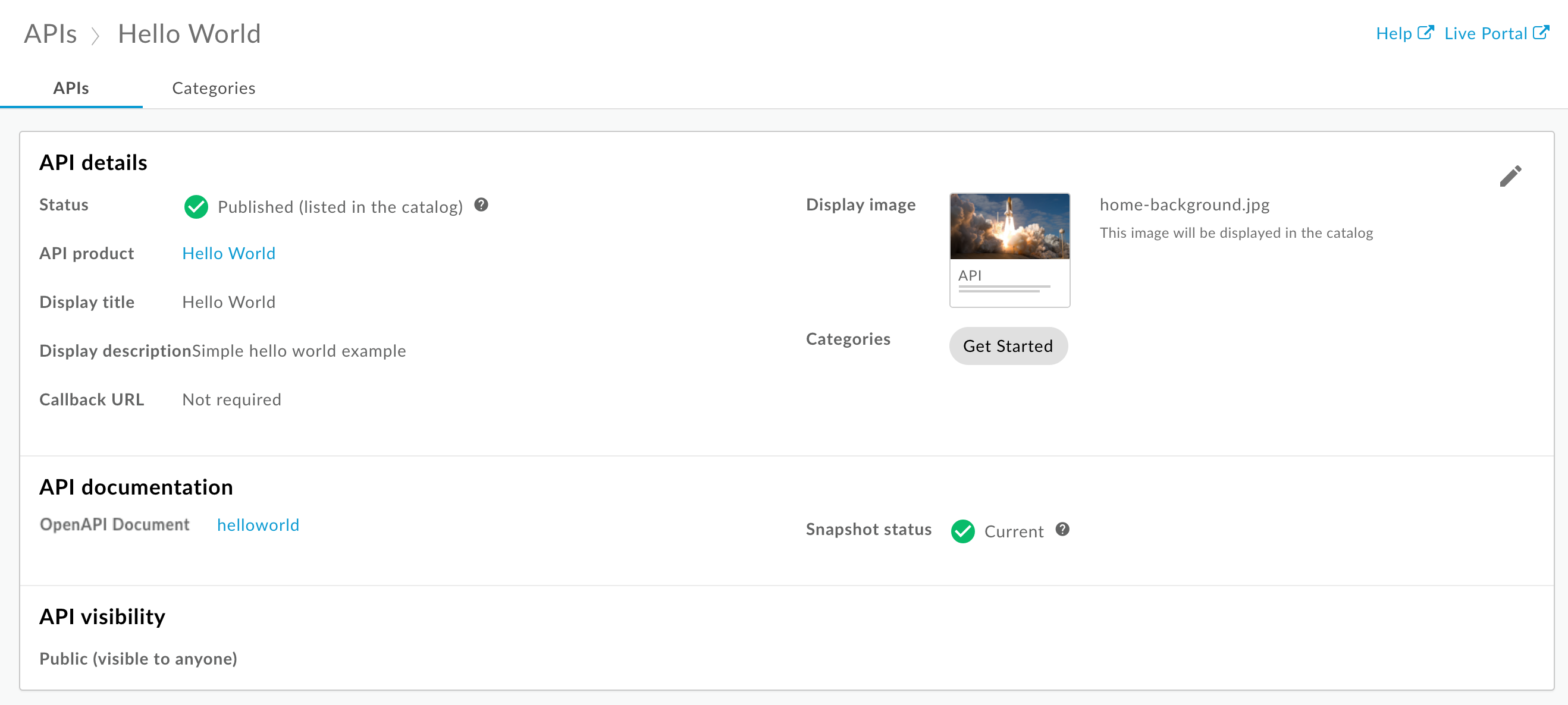The image size is (1568, 705).
Task: Switch to the APIs tab
Action: 71,88
